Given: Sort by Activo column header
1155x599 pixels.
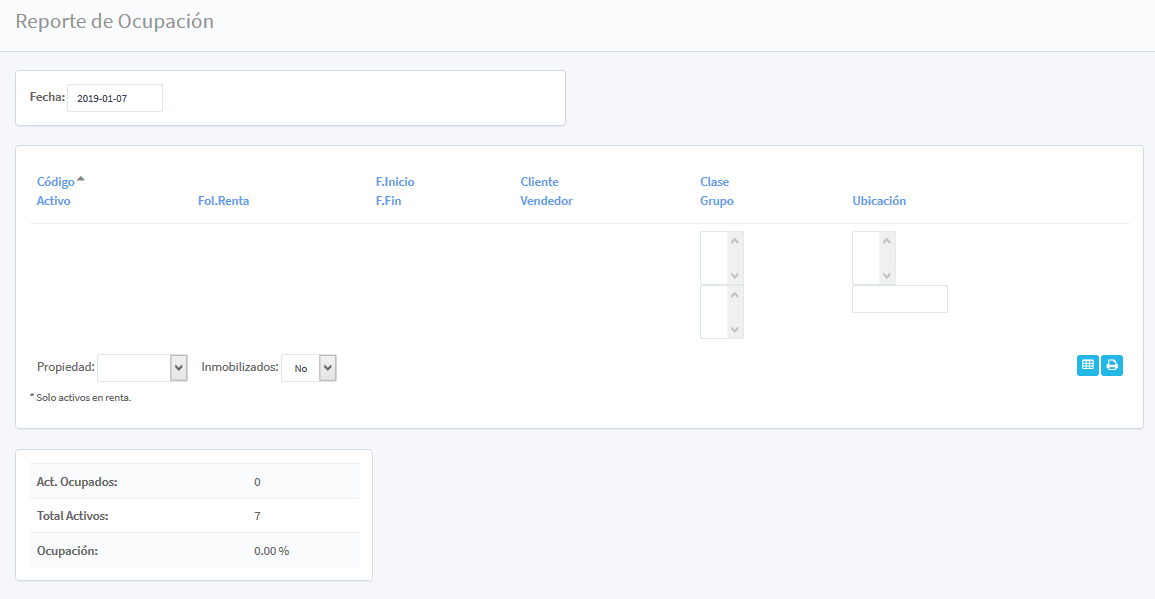Looking at the screenshot, I should tap(54, 201).
